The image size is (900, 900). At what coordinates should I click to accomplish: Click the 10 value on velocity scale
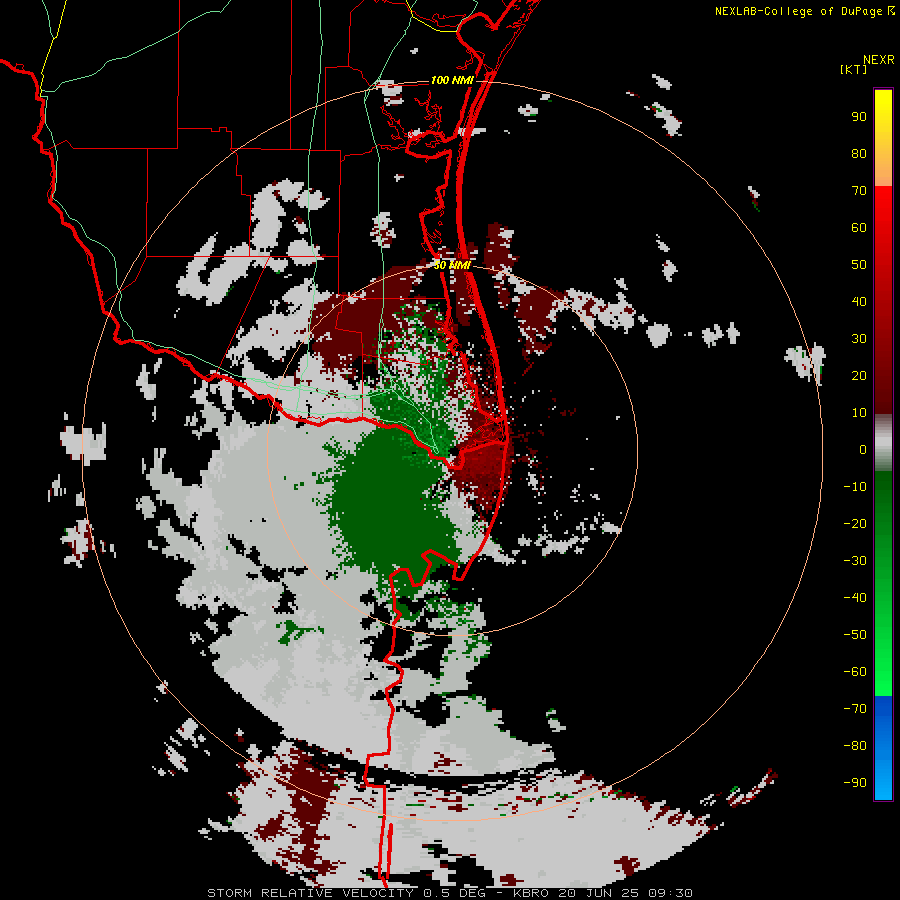pyautogui.click(x=859, y=413)
